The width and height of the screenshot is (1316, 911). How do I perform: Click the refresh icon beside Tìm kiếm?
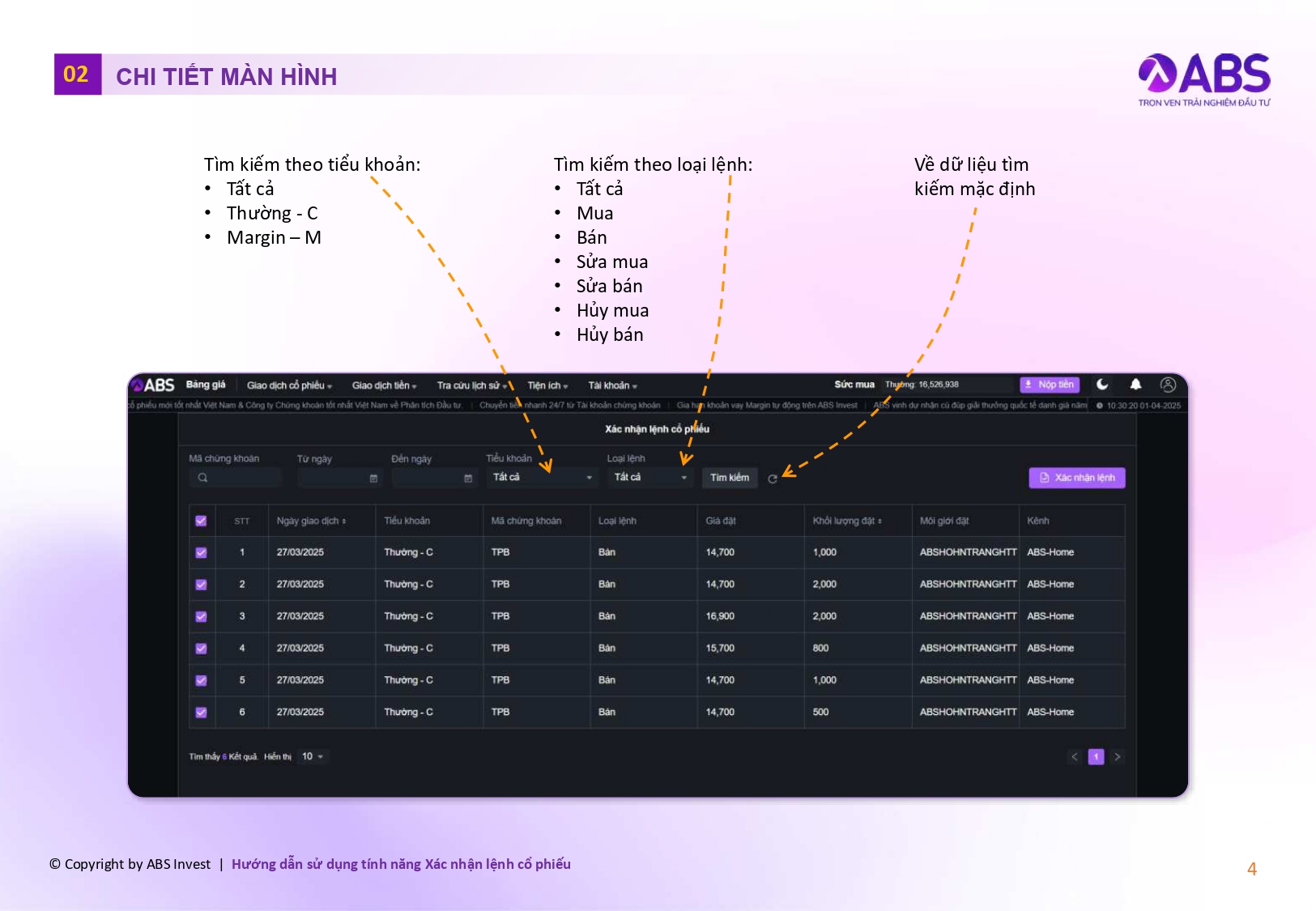(x=773, y=479)
